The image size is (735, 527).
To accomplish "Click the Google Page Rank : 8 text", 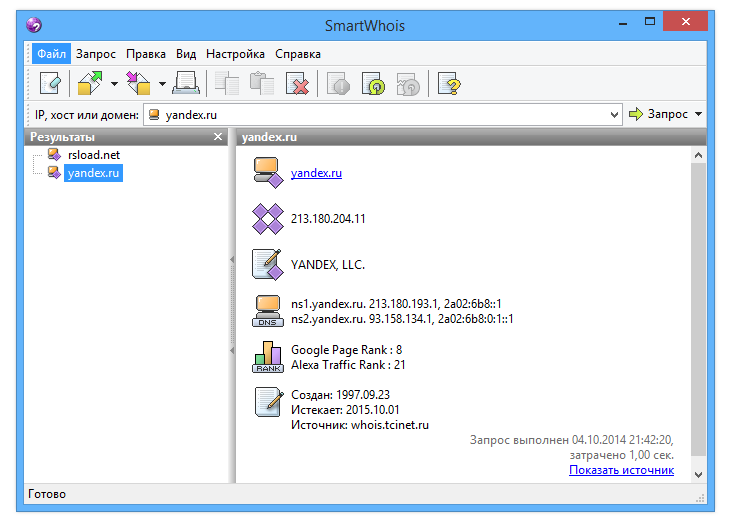I will (x=346, y=350).
